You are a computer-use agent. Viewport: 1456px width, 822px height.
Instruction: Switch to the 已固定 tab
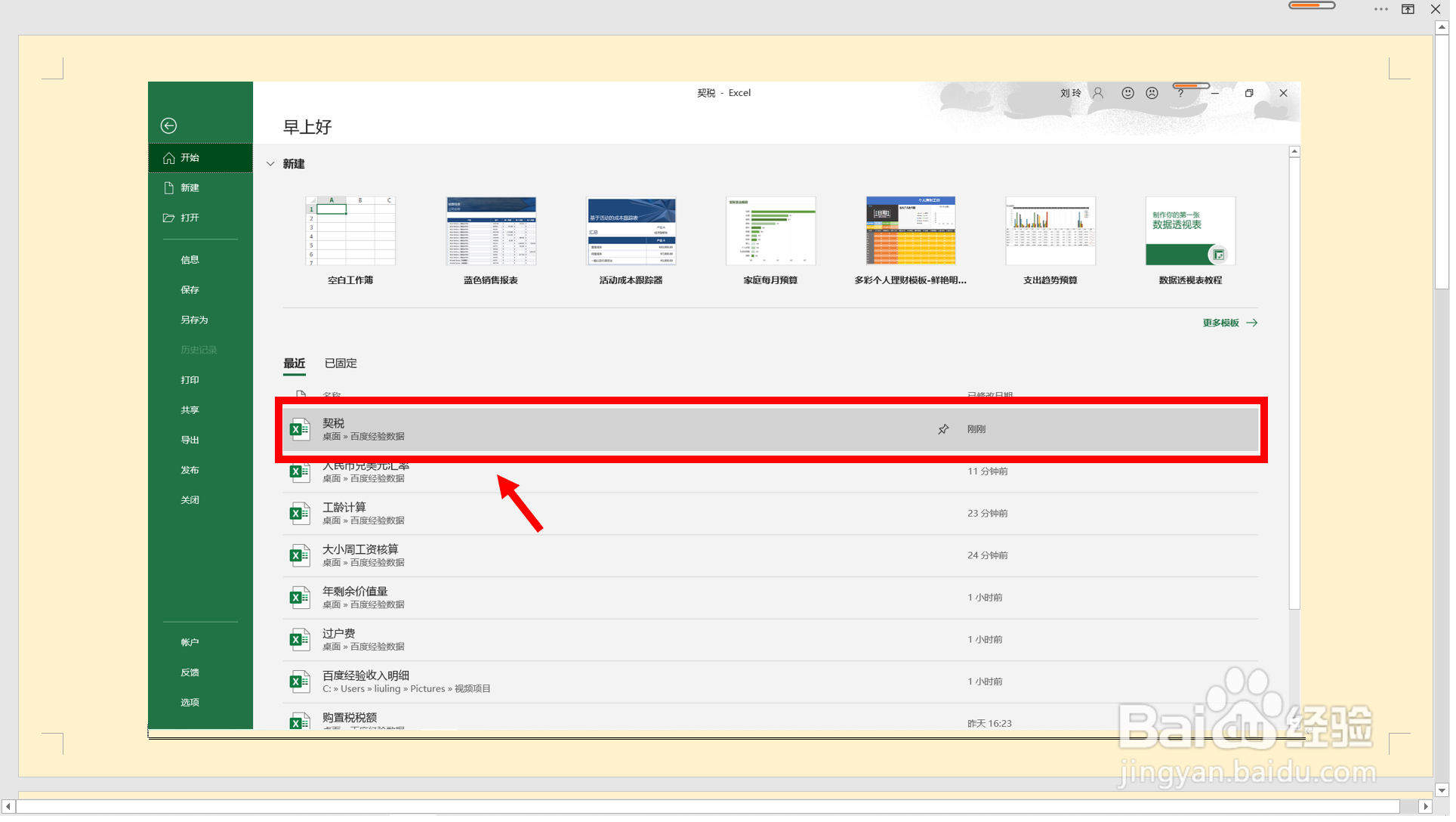coord(342,365)
